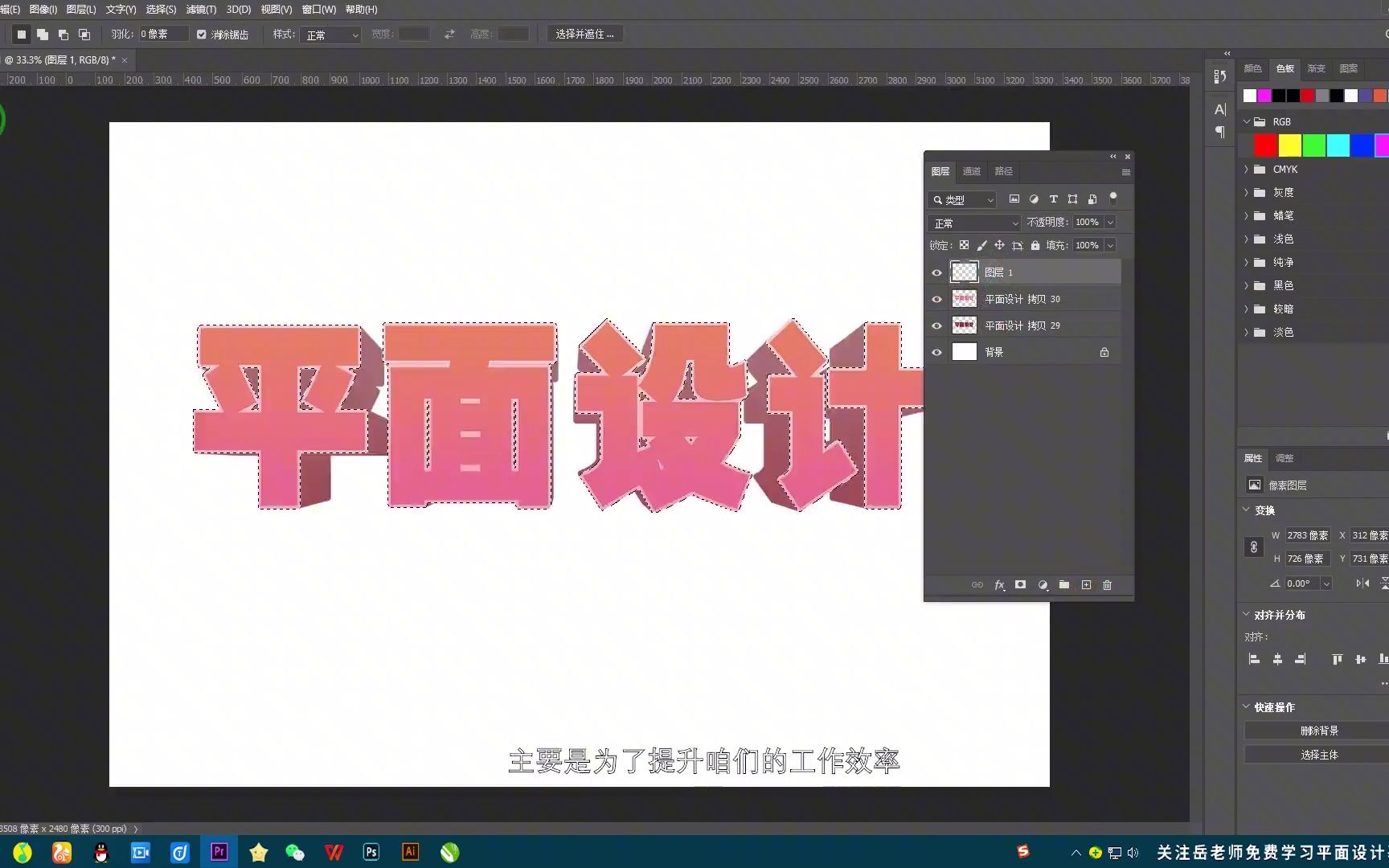Hide the 背景 layer visibility
This screenshot has height=868, width=1389.
[936, 351]
